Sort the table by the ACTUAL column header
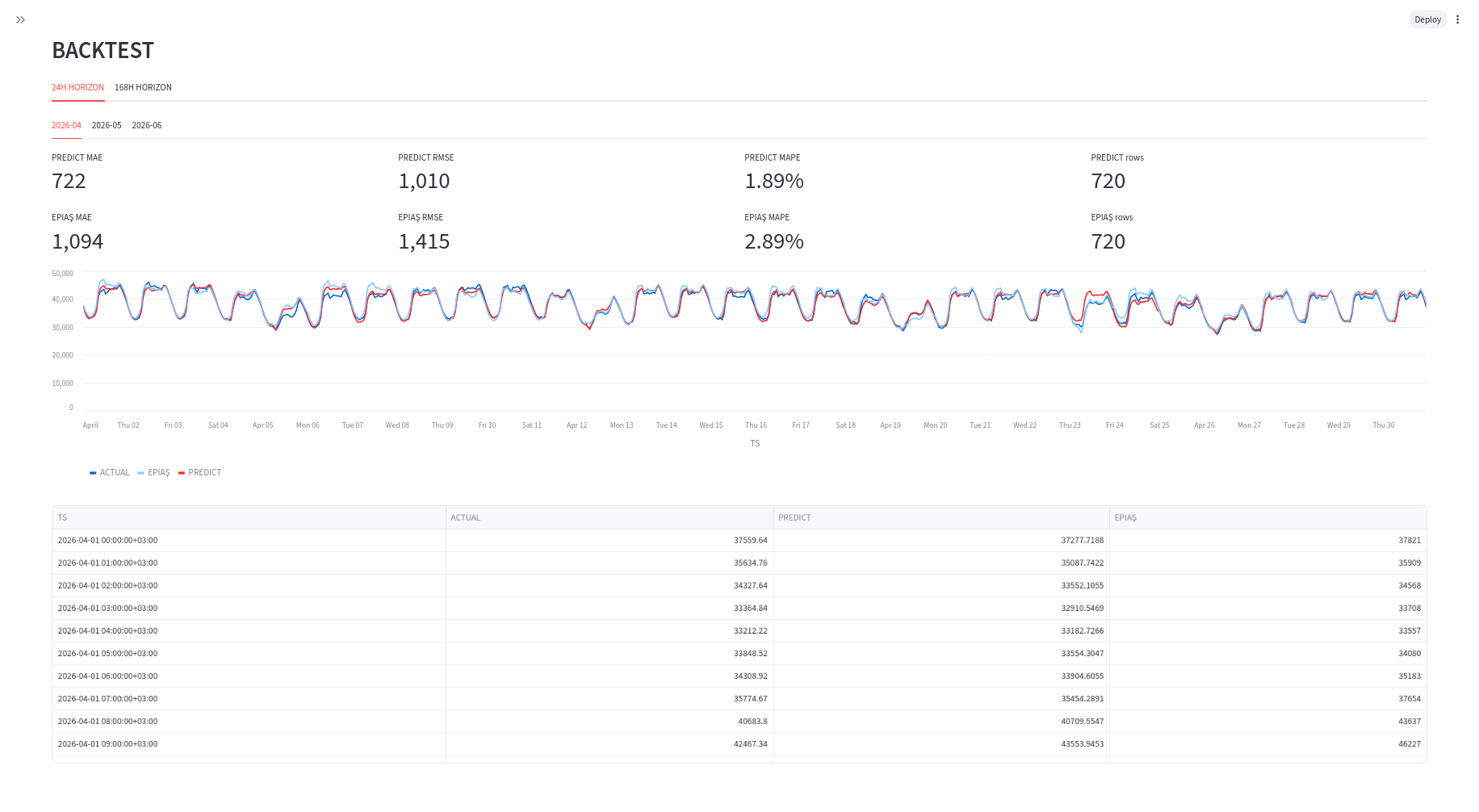Viewport: 1479px width, 812px height. pos(610,517)
